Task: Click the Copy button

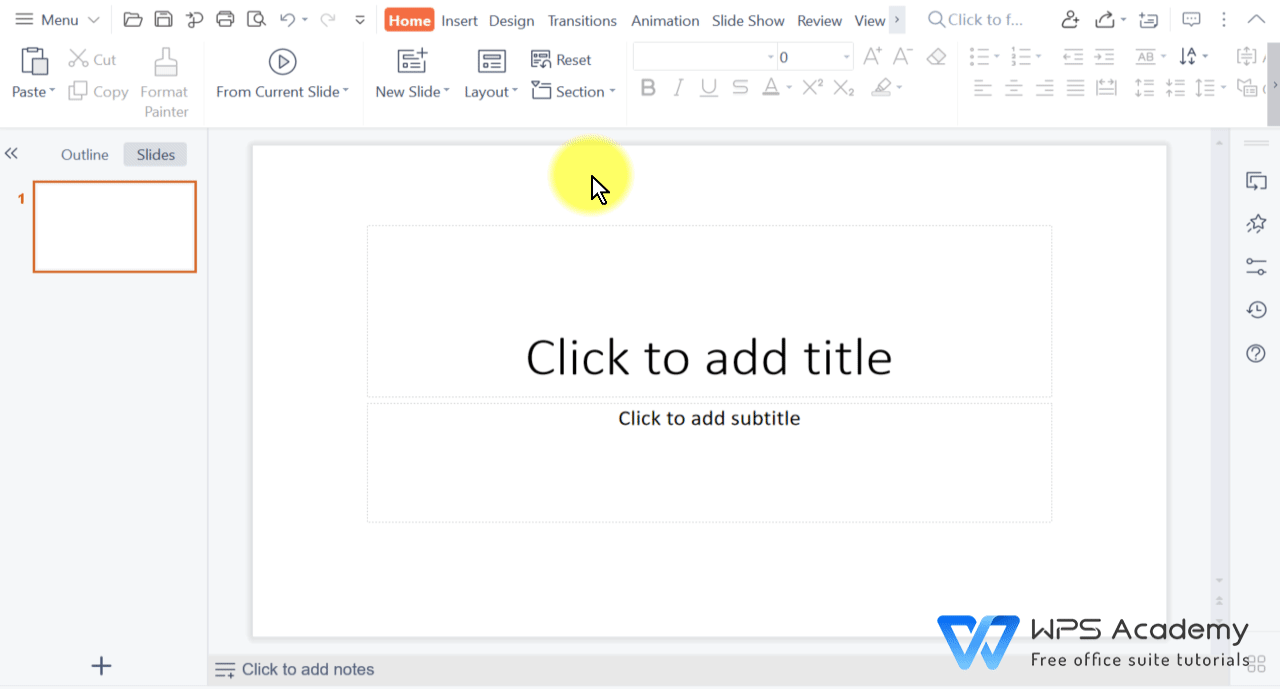Action: pos(97,91)
